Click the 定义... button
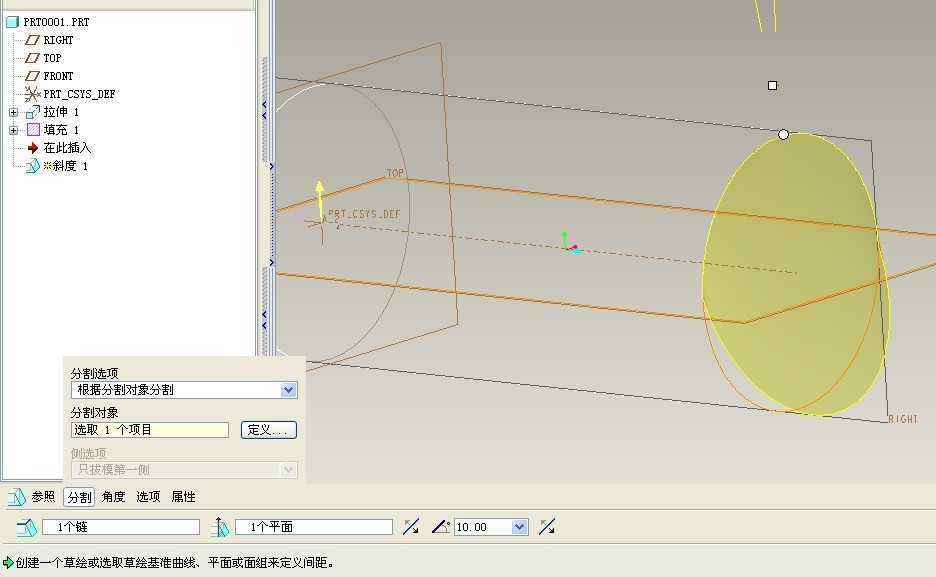 coord(269,430)
